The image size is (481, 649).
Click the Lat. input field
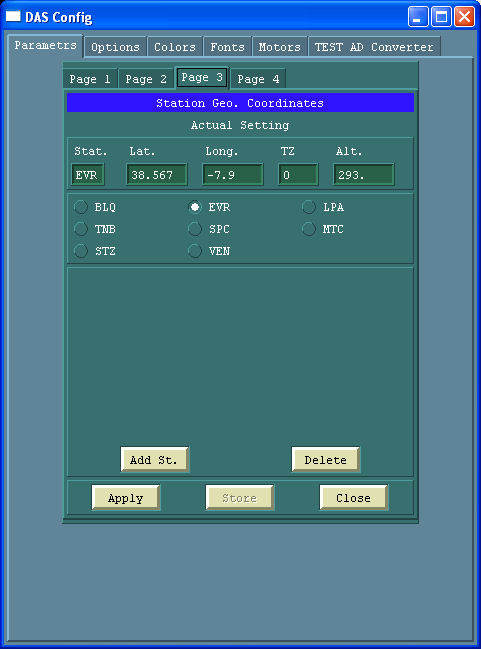coord(156,175)
